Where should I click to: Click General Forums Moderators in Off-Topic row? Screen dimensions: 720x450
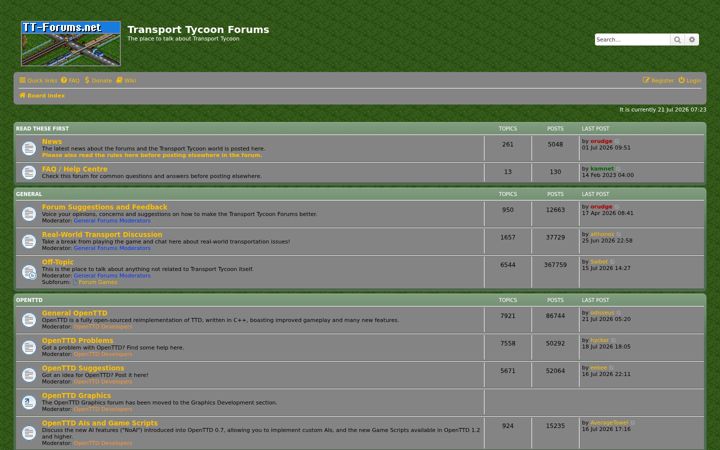click(x=112, y=276)
